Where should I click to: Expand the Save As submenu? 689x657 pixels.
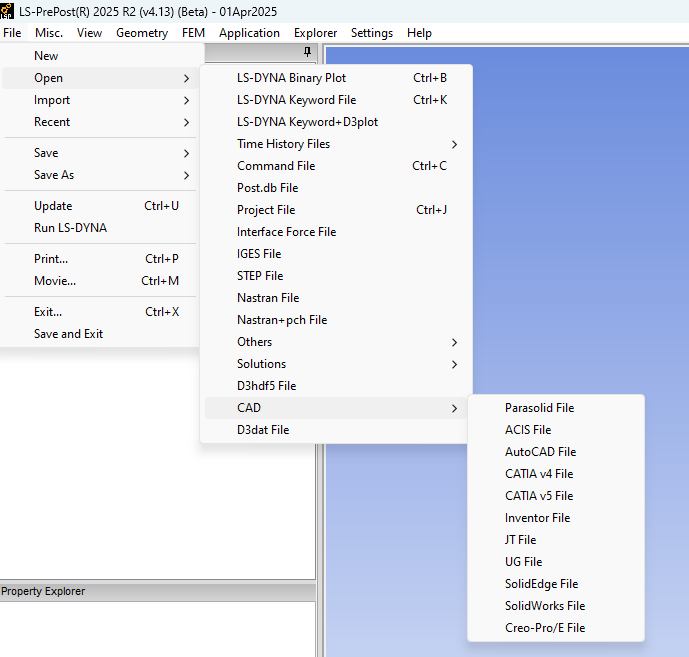point(100,175)
